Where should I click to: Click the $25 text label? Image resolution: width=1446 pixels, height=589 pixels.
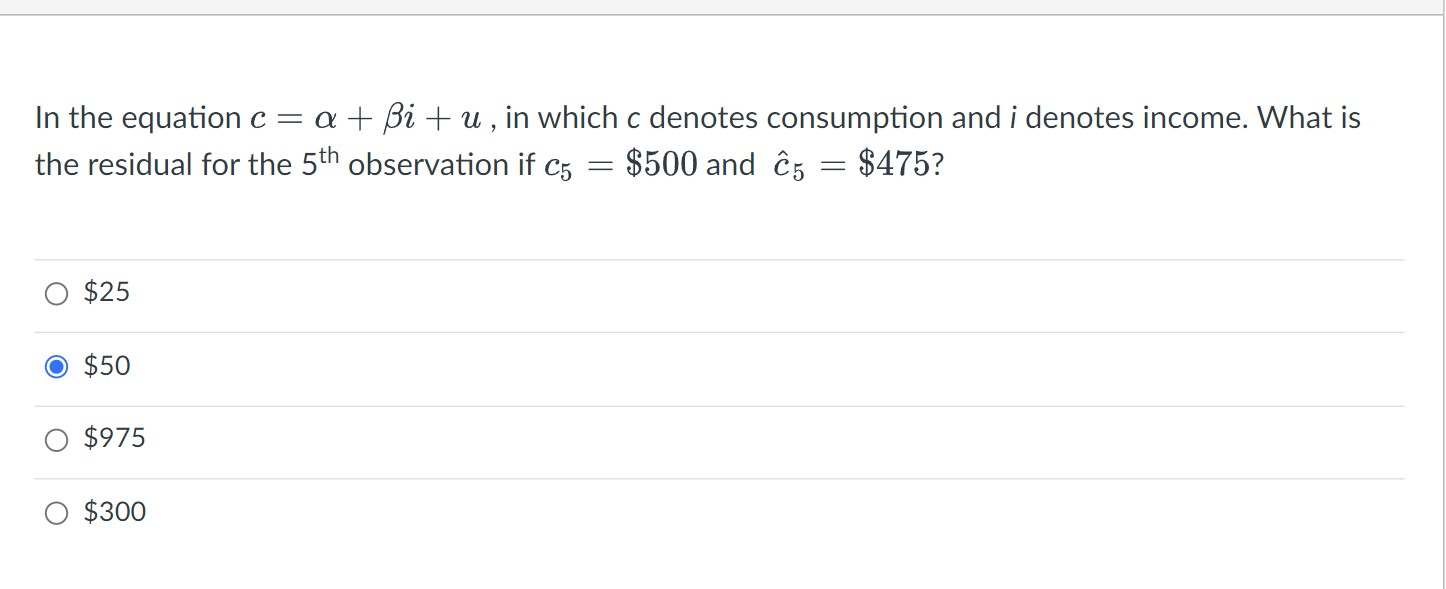106,292
